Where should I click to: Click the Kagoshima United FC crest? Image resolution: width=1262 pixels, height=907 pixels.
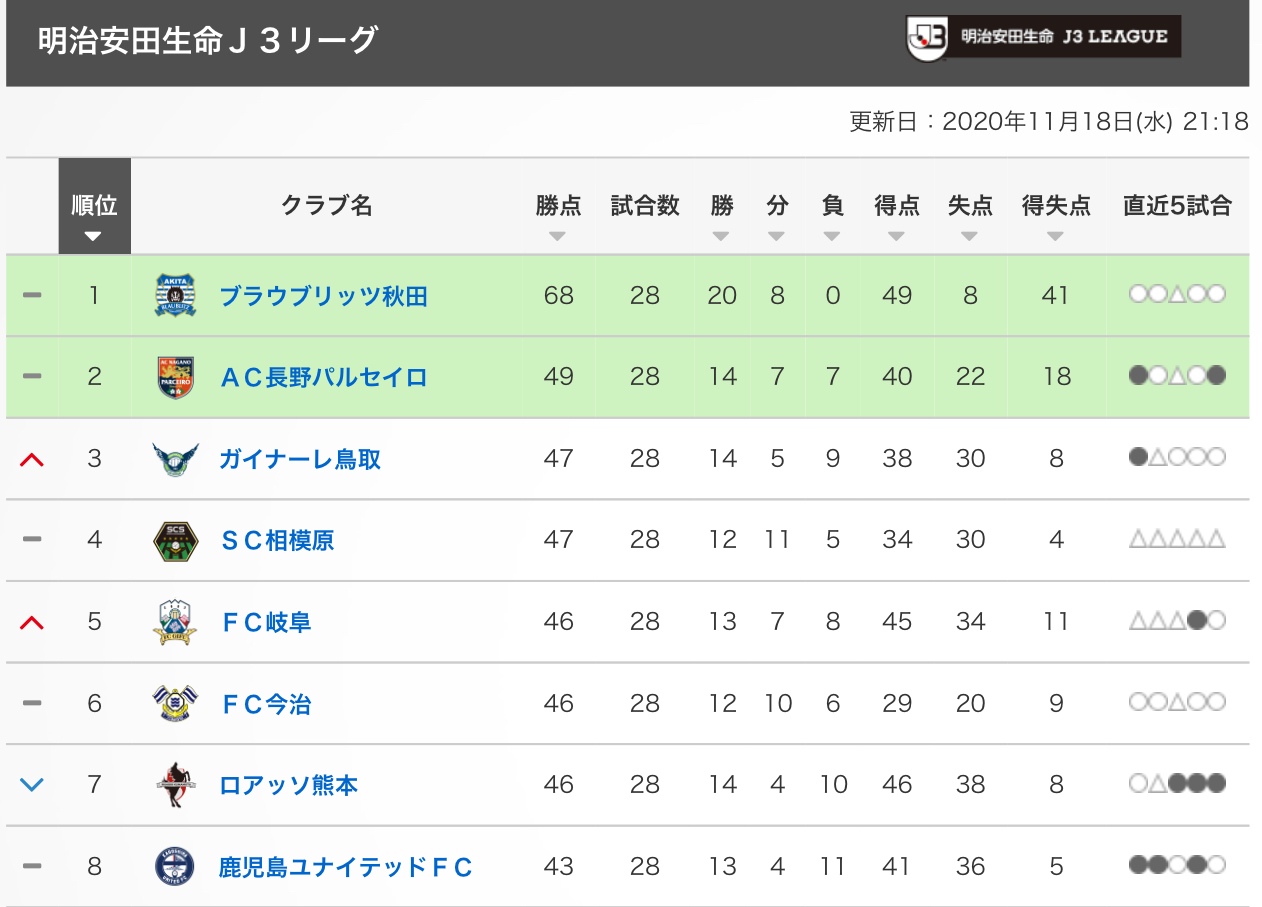[x=176, y=866]
